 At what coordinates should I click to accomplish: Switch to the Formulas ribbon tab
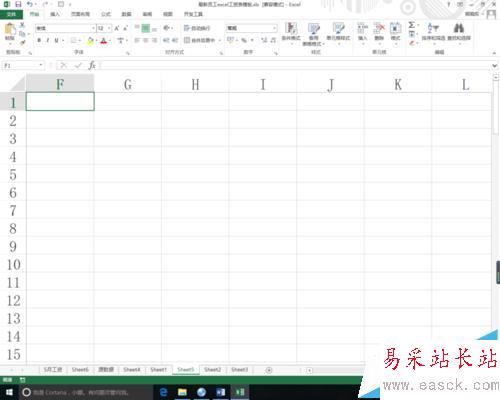(x=106, y=14)
